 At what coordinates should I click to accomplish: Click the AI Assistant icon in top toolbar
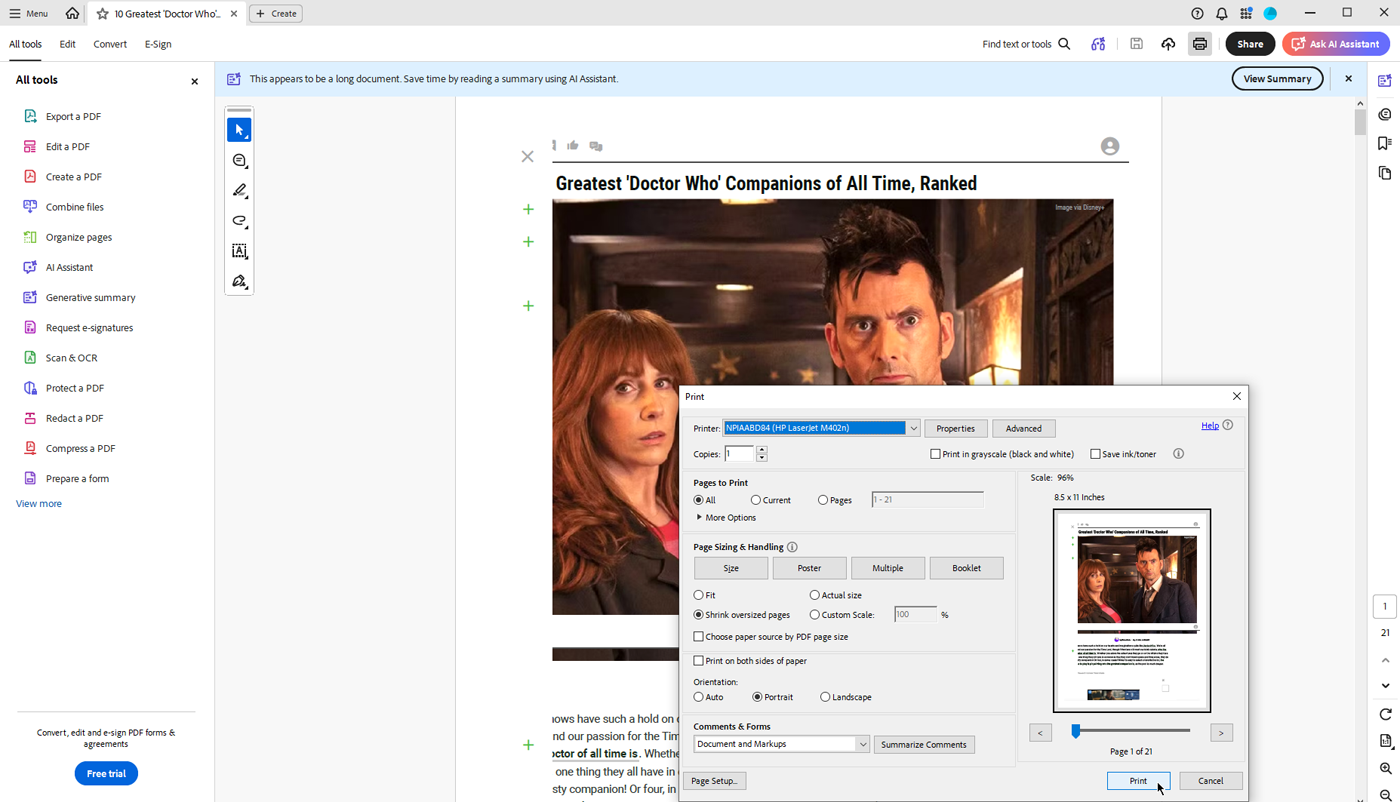[1098, 44]
